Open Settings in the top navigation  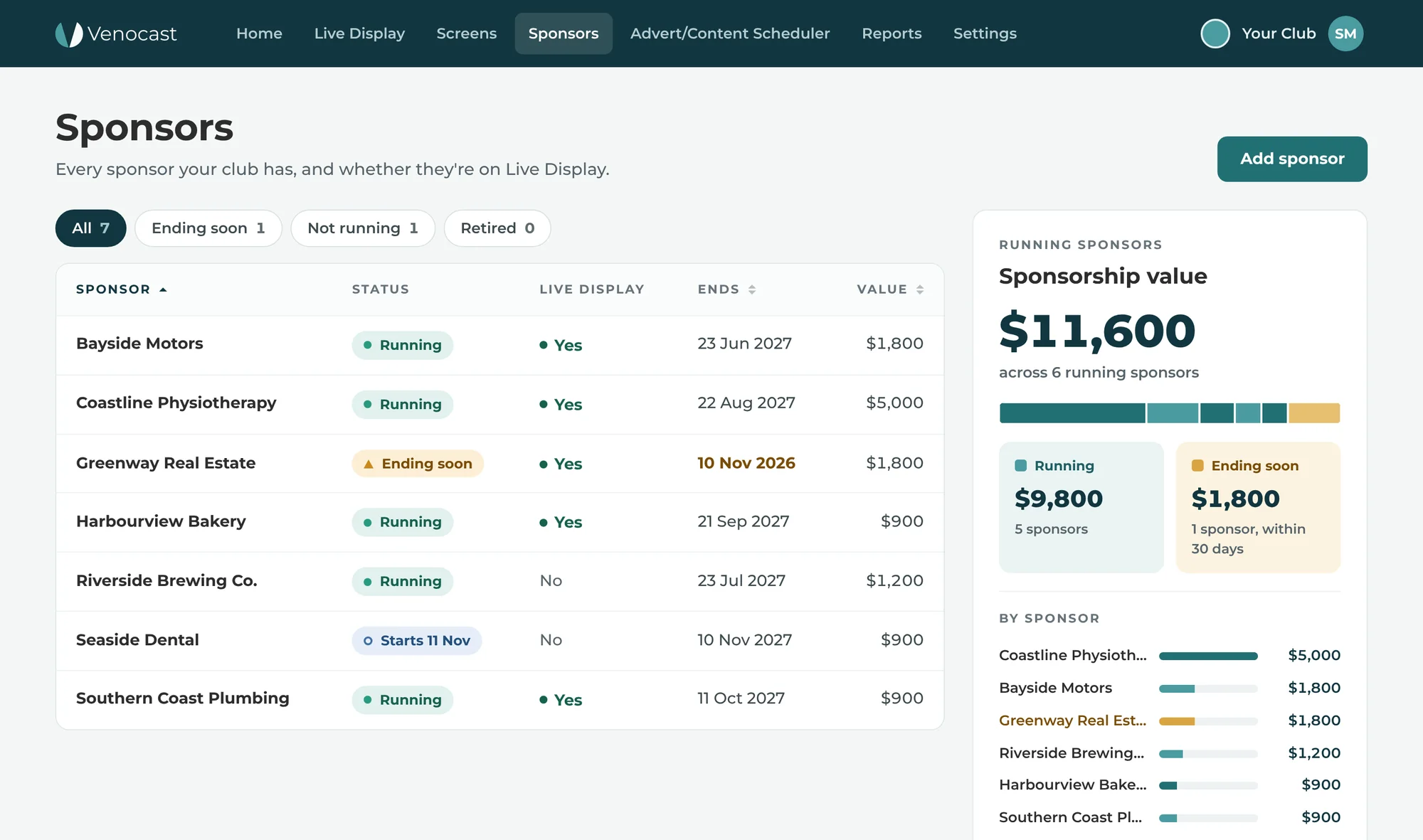click(x=985, y=33)
